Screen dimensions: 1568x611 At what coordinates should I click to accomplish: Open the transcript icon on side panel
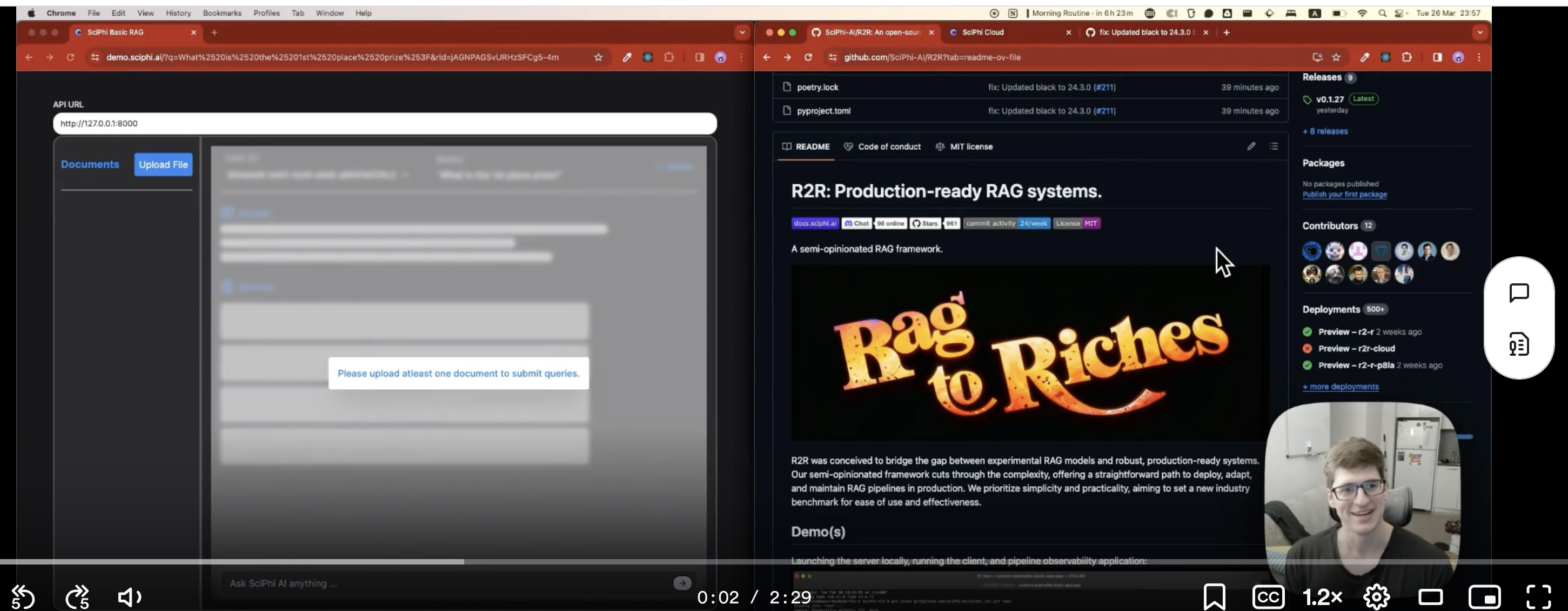click(x=1519, y=344)
